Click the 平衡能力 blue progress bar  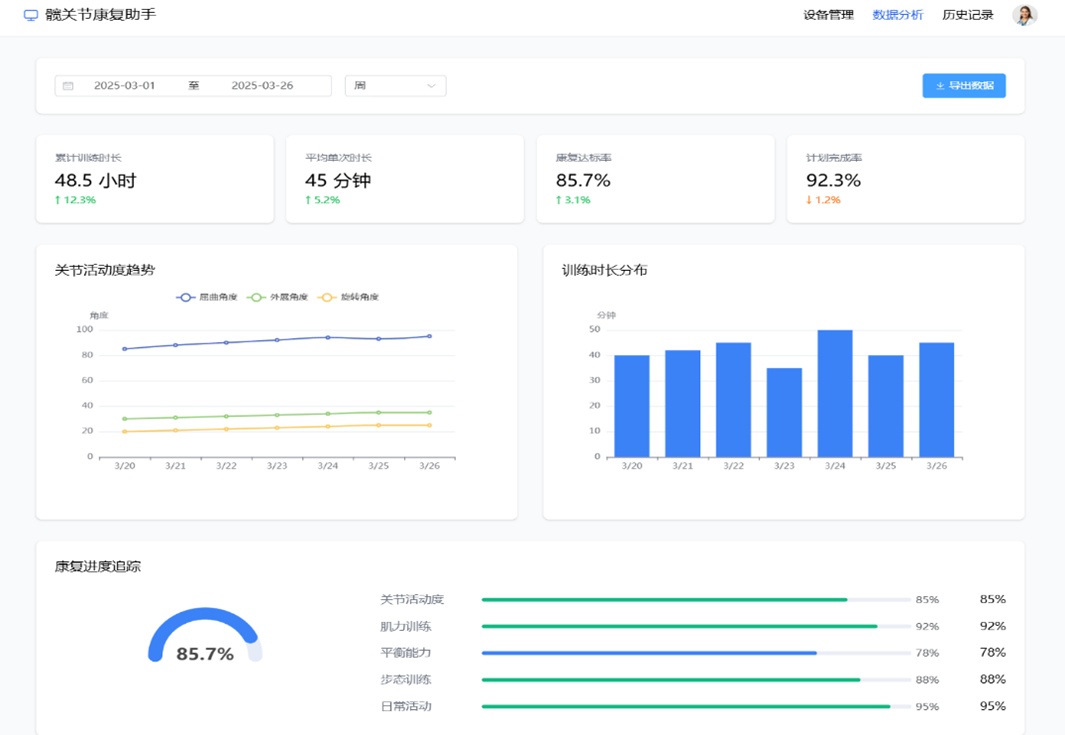[x=649, y=653]
